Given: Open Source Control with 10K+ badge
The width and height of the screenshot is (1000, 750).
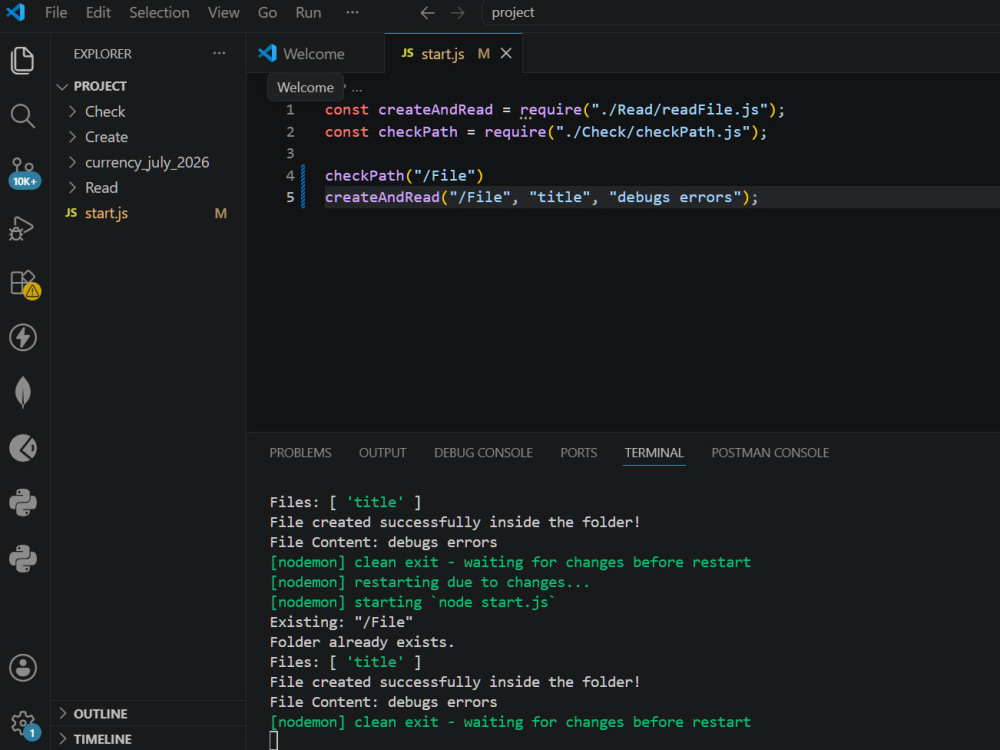Looking at the screenshot, I should pyautogui.click(x=24, y=172).
